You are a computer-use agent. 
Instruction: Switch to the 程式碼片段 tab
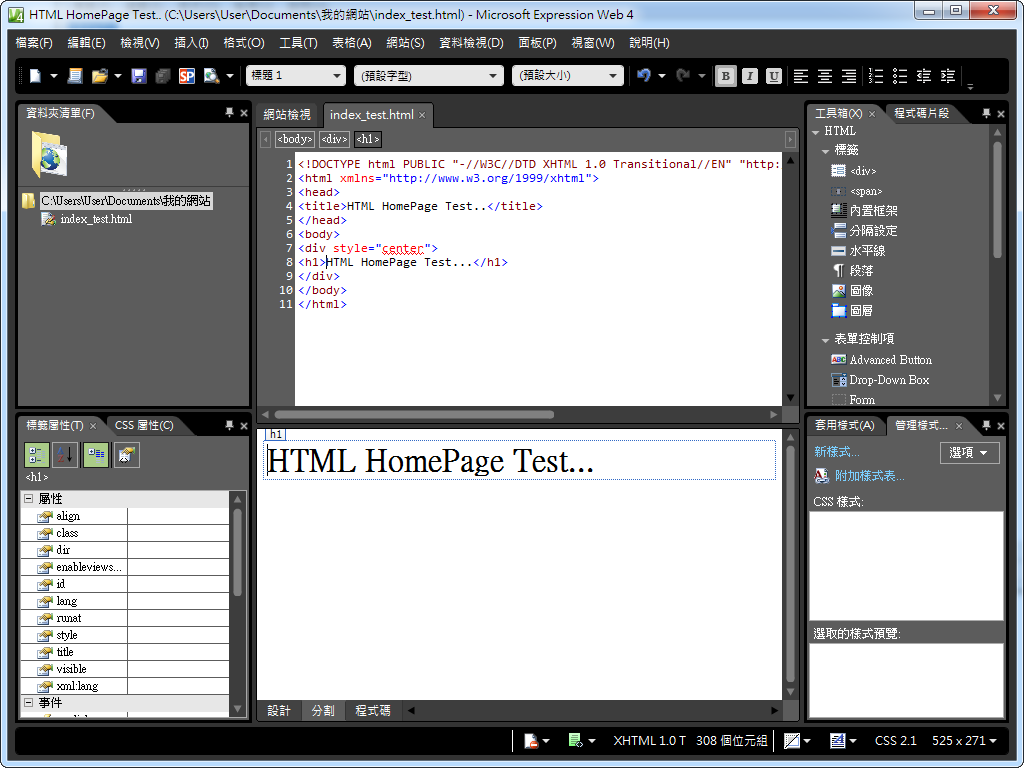click(x=921, y=113)
